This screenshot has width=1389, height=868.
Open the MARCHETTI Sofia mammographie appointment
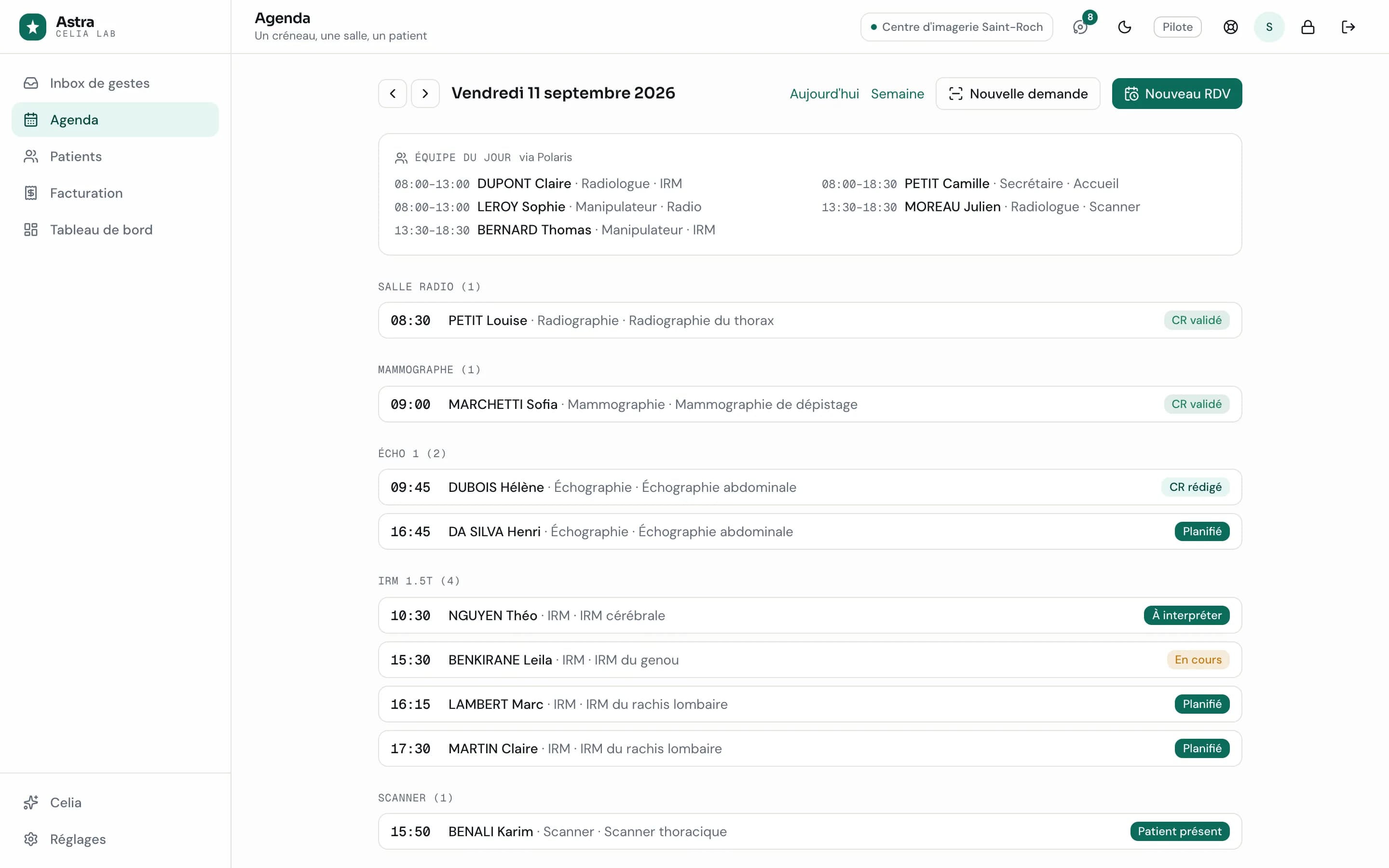810,404
